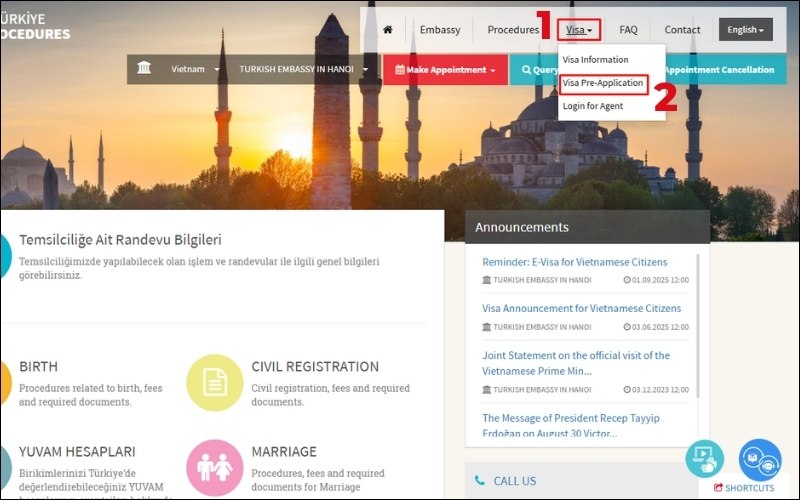Open the Civil Registration document icon
This screenshot has width=800, height=500.
pyautogui.click(x=215, y=383)
